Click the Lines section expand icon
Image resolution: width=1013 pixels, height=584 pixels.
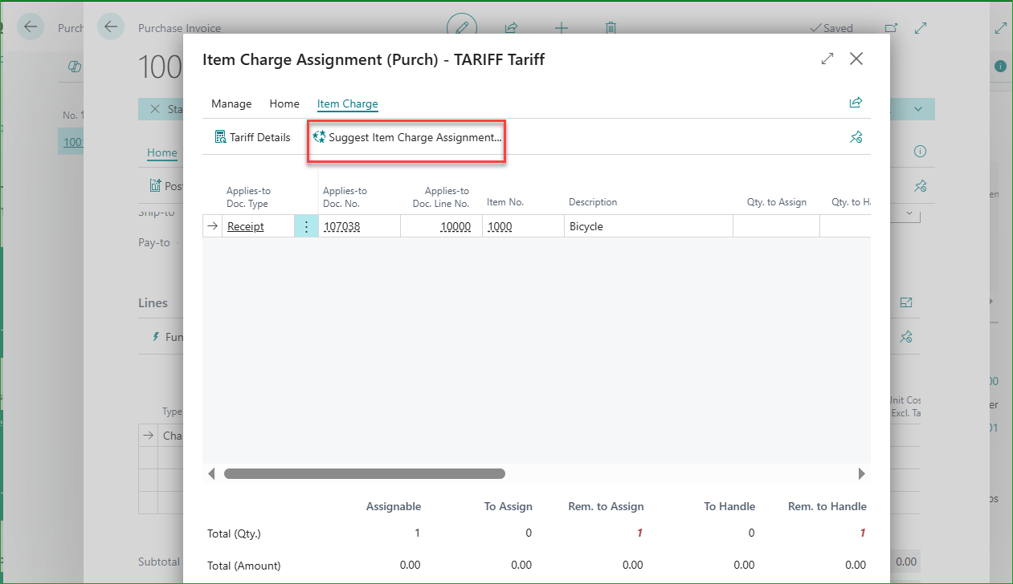[x=906, y=302]
